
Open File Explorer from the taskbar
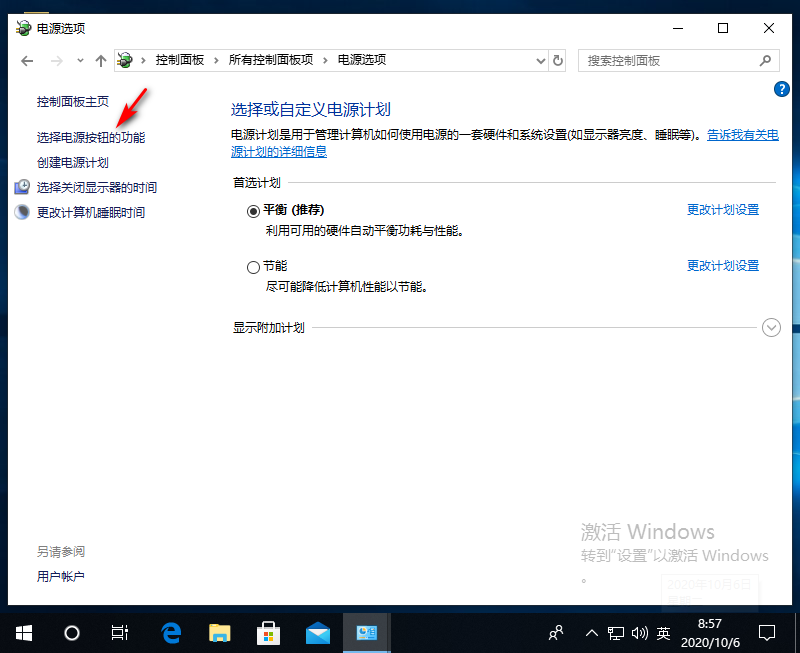pyautogui.click(x=219, y=632)
